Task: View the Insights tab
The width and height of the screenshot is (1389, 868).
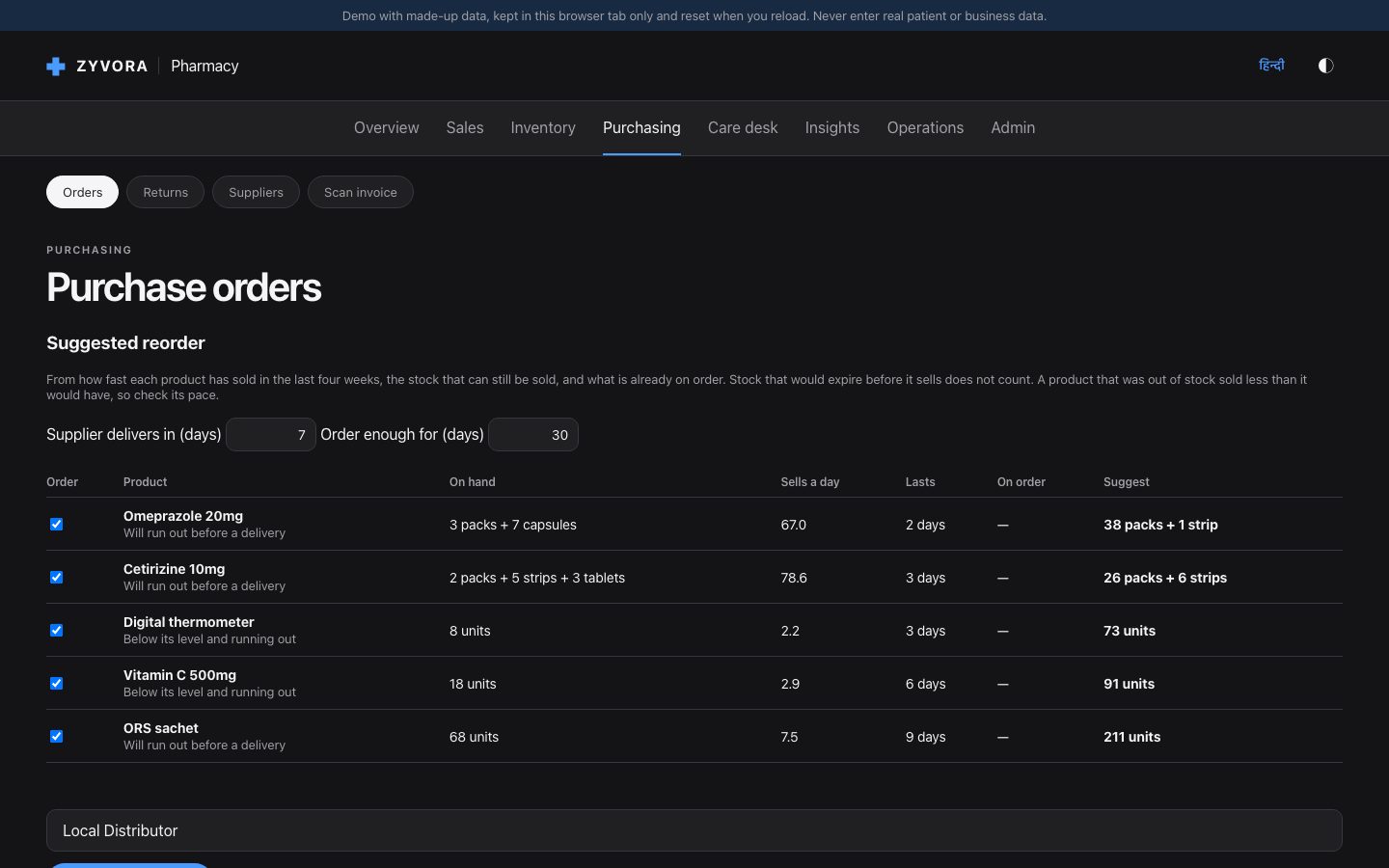Action: (832, 127)
